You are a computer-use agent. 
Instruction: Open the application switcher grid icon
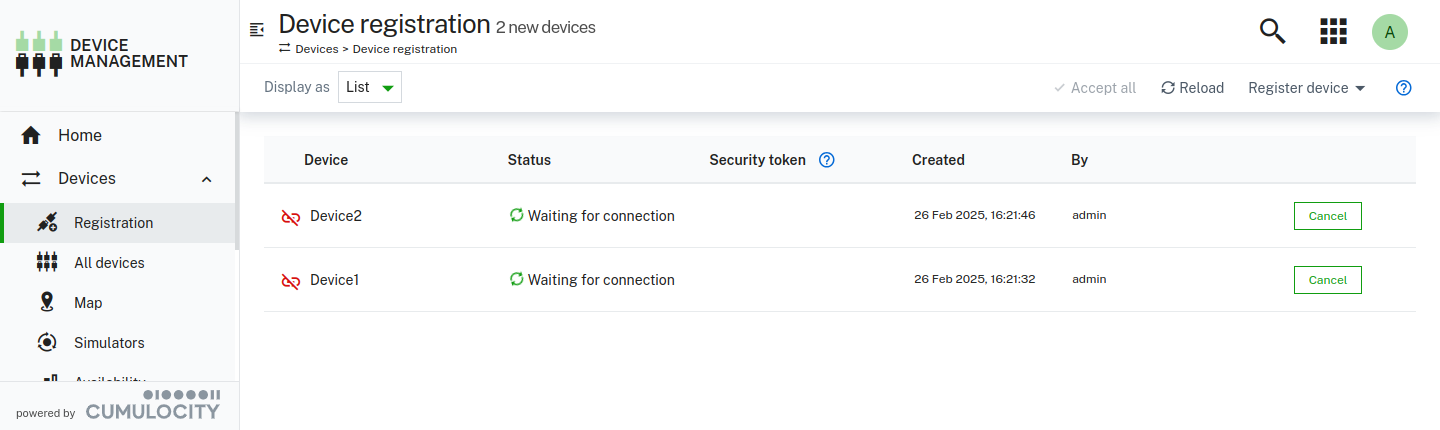coord(1334,31)
